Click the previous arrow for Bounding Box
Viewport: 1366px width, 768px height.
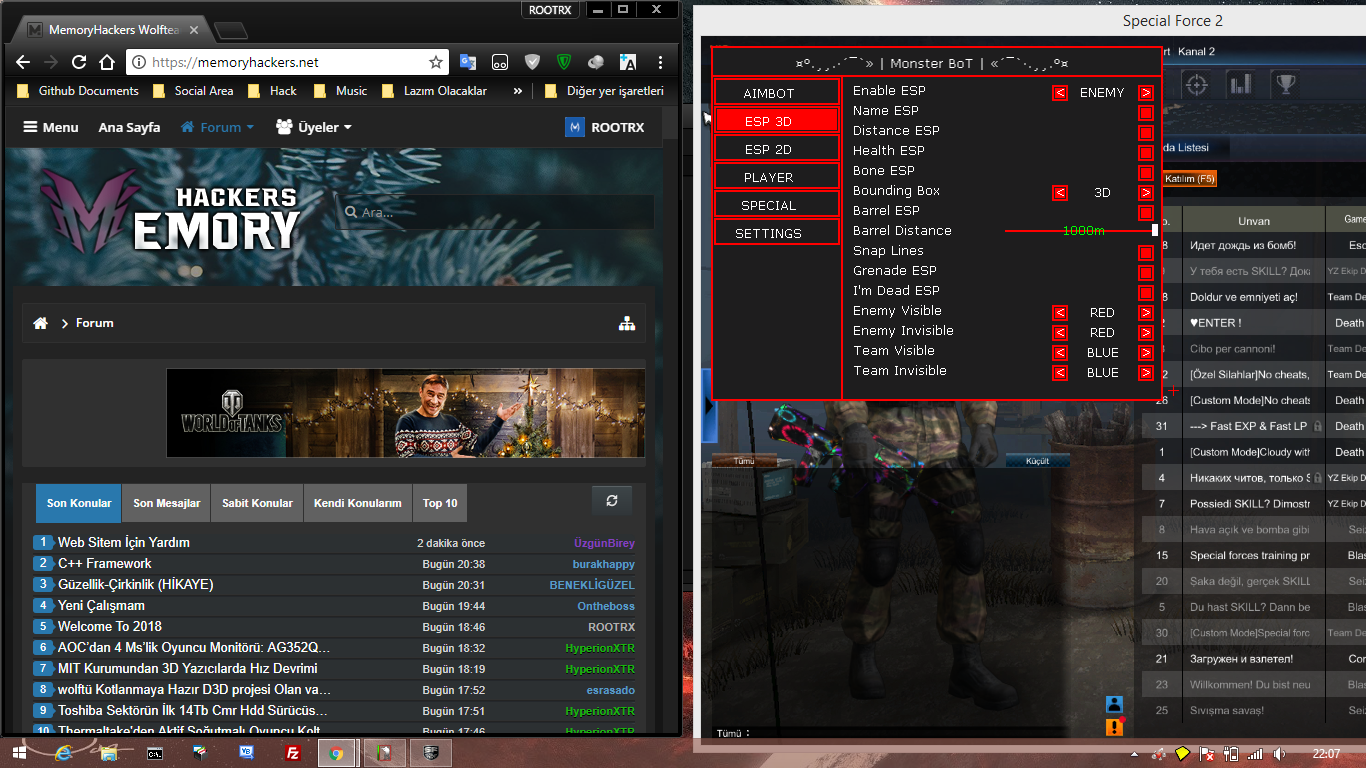(1060, 192)
